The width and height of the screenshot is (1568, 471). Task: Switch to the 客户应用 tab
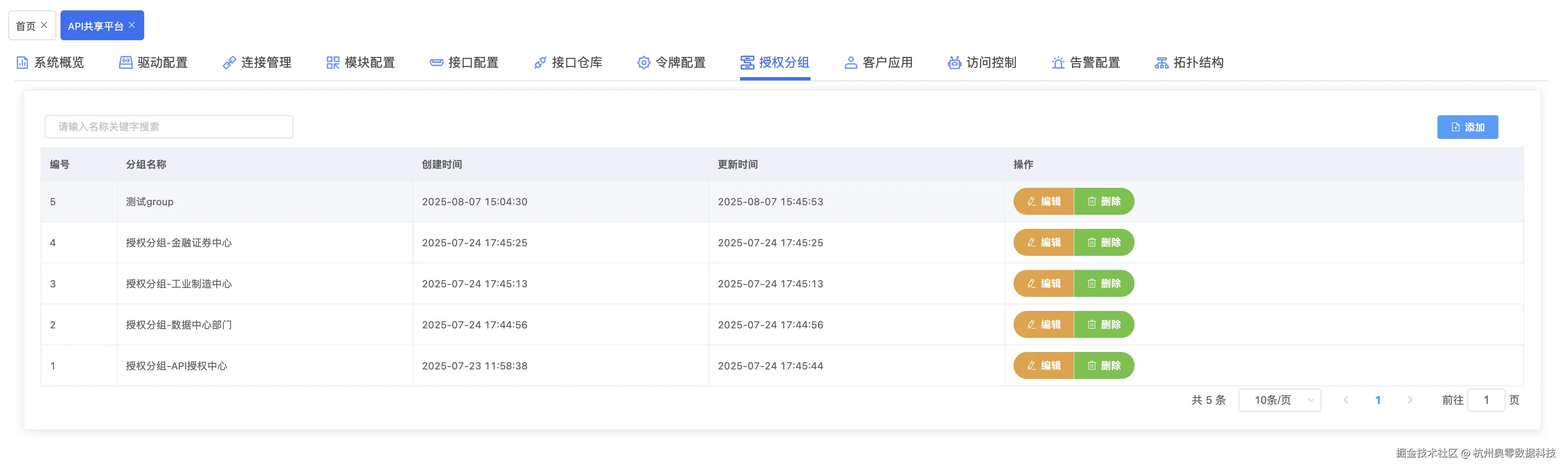point(878,63)
